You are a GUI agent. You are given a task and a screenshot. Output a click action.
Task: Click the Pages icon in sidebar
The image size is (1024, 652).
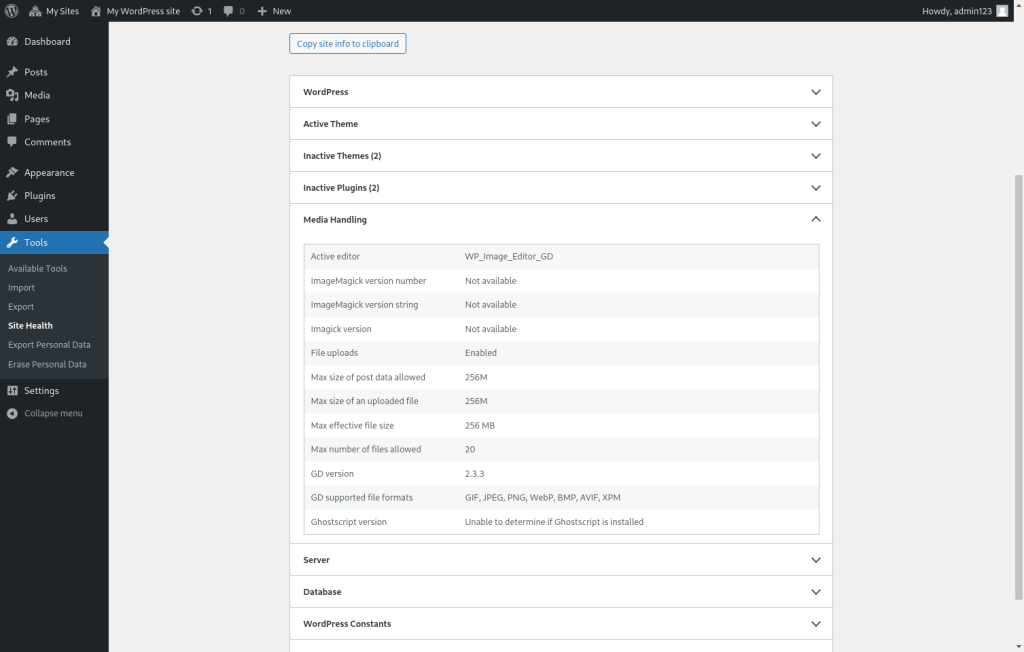pyautogui.click(x=12, y=119)
